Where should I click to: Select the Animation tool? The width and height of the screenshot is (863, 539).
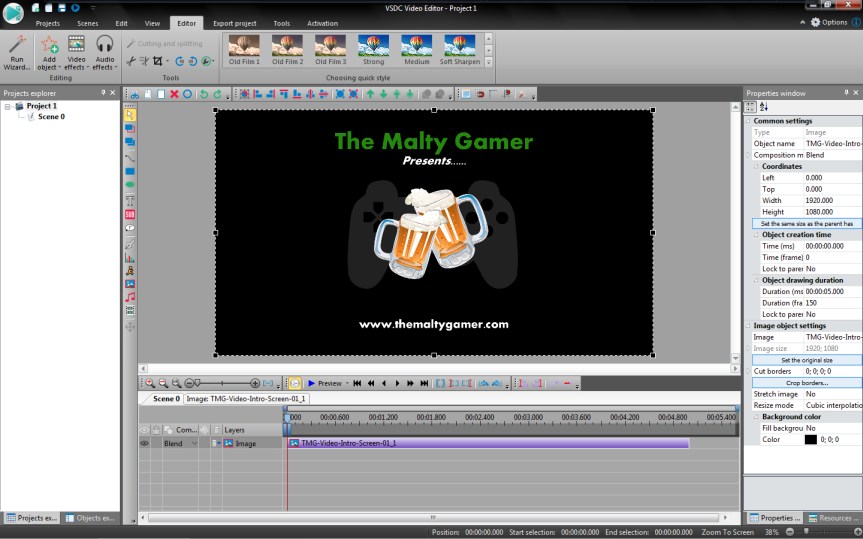pyautogui.click(x=130, y=270)
